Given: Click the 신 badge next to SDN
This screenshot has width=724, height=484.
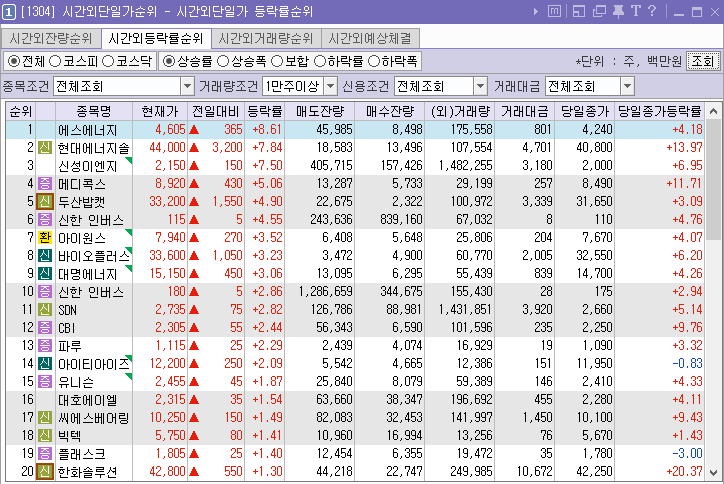Looking at the screenshot, I should coord(45,310).
